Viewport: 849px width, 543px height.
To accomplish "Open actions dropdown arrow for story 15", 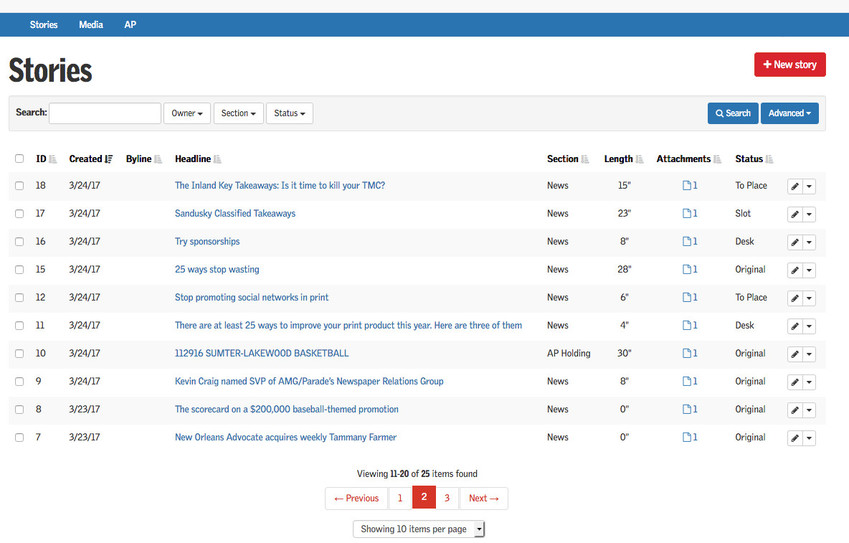I will tap(809, 270).
